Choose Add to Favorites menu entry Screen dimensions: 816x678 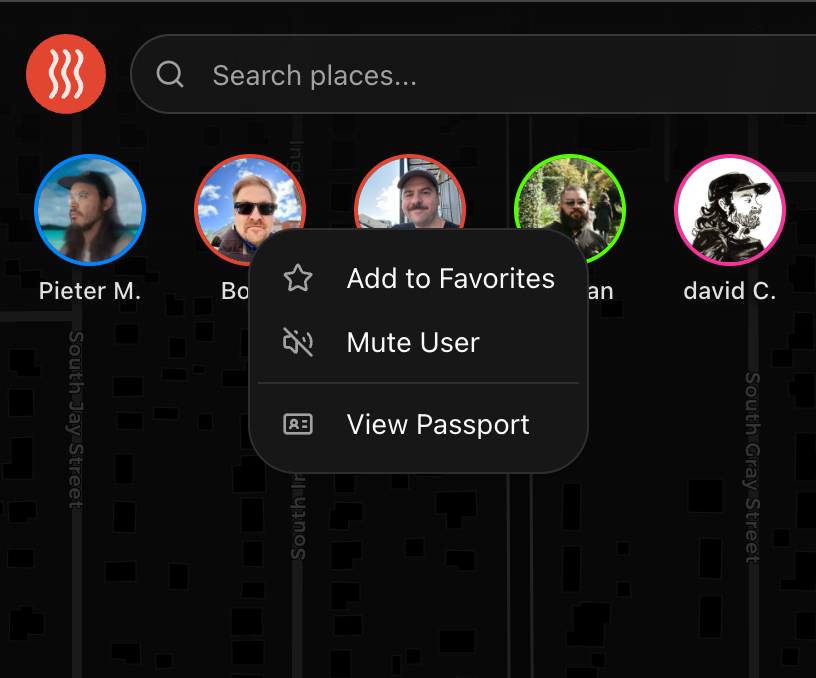(x=450, y=278)
